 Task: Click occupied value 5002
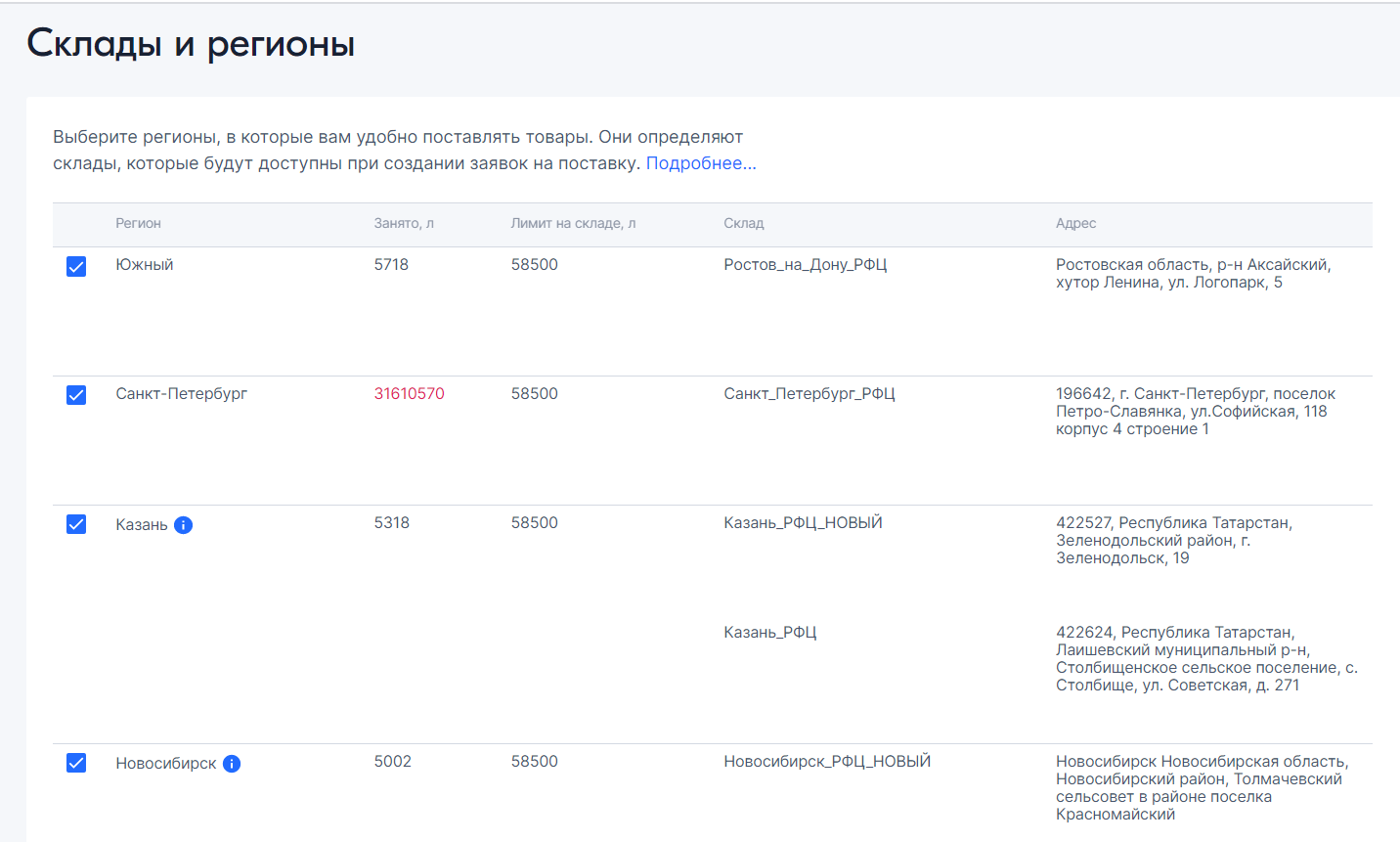tap(392, 762)
